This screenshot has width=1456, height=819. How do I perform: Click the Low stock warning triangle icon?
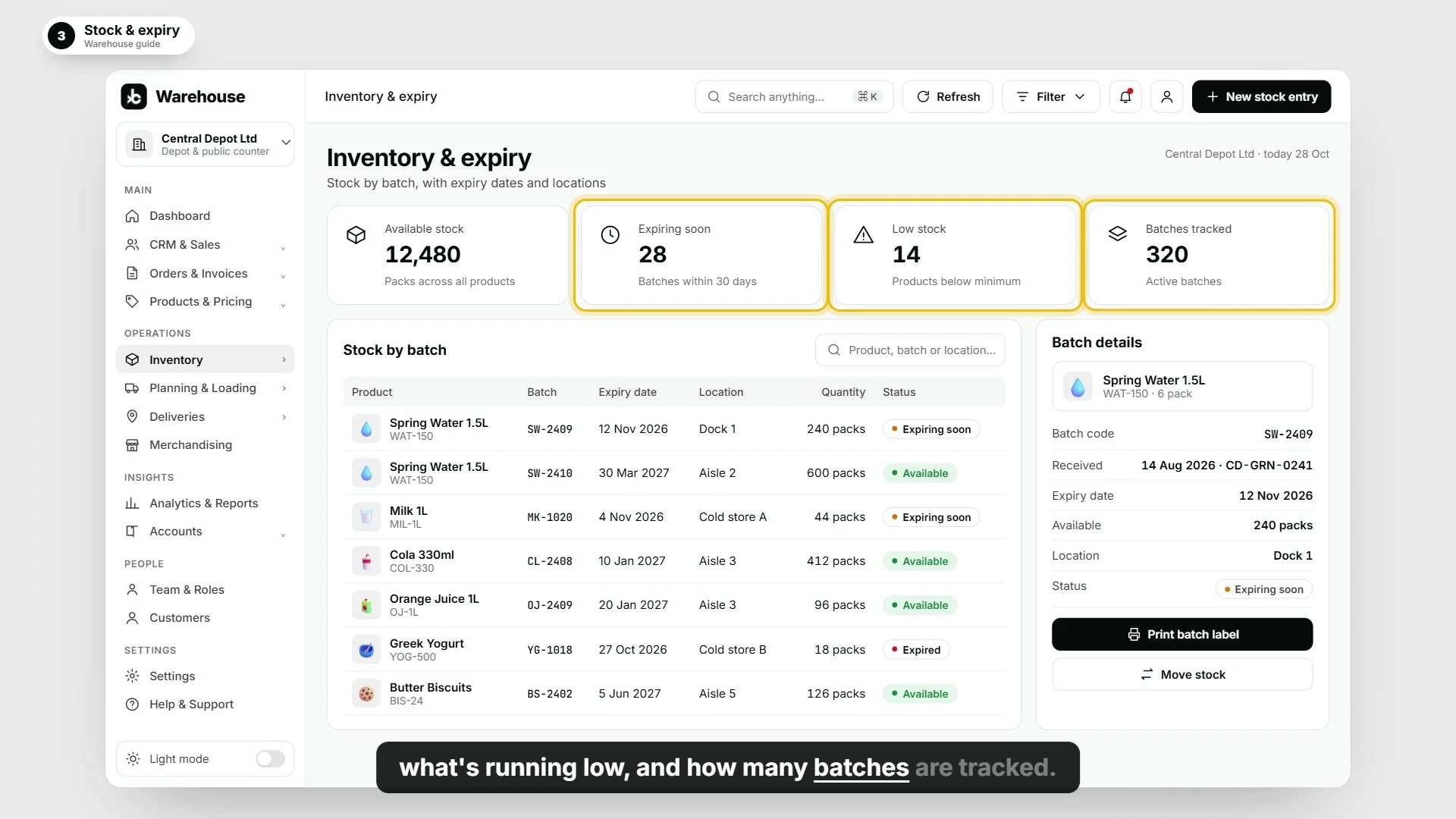click(864, 234)
